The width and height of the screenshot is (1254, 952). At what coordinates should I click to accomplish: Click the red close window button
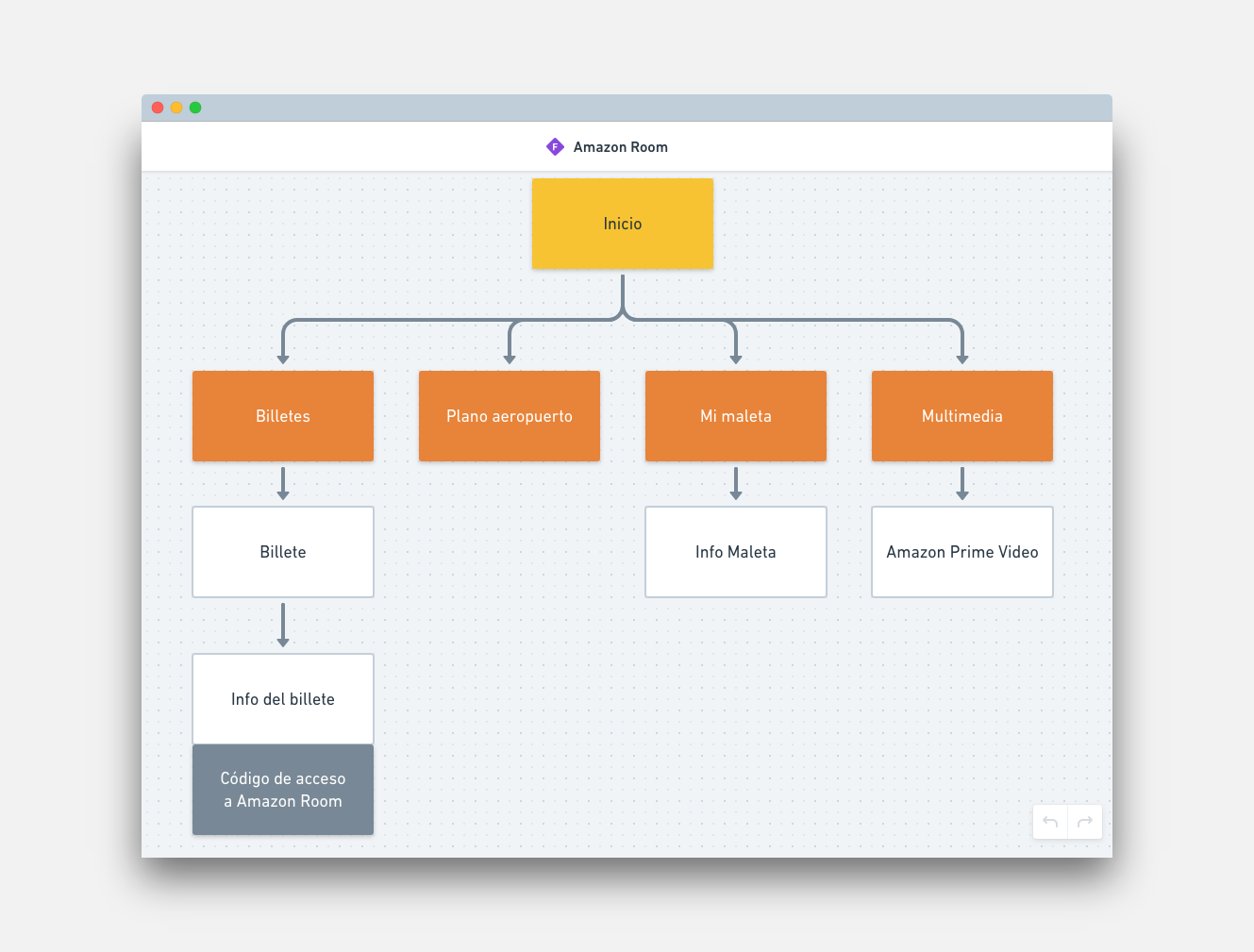(x=158, y=108)
